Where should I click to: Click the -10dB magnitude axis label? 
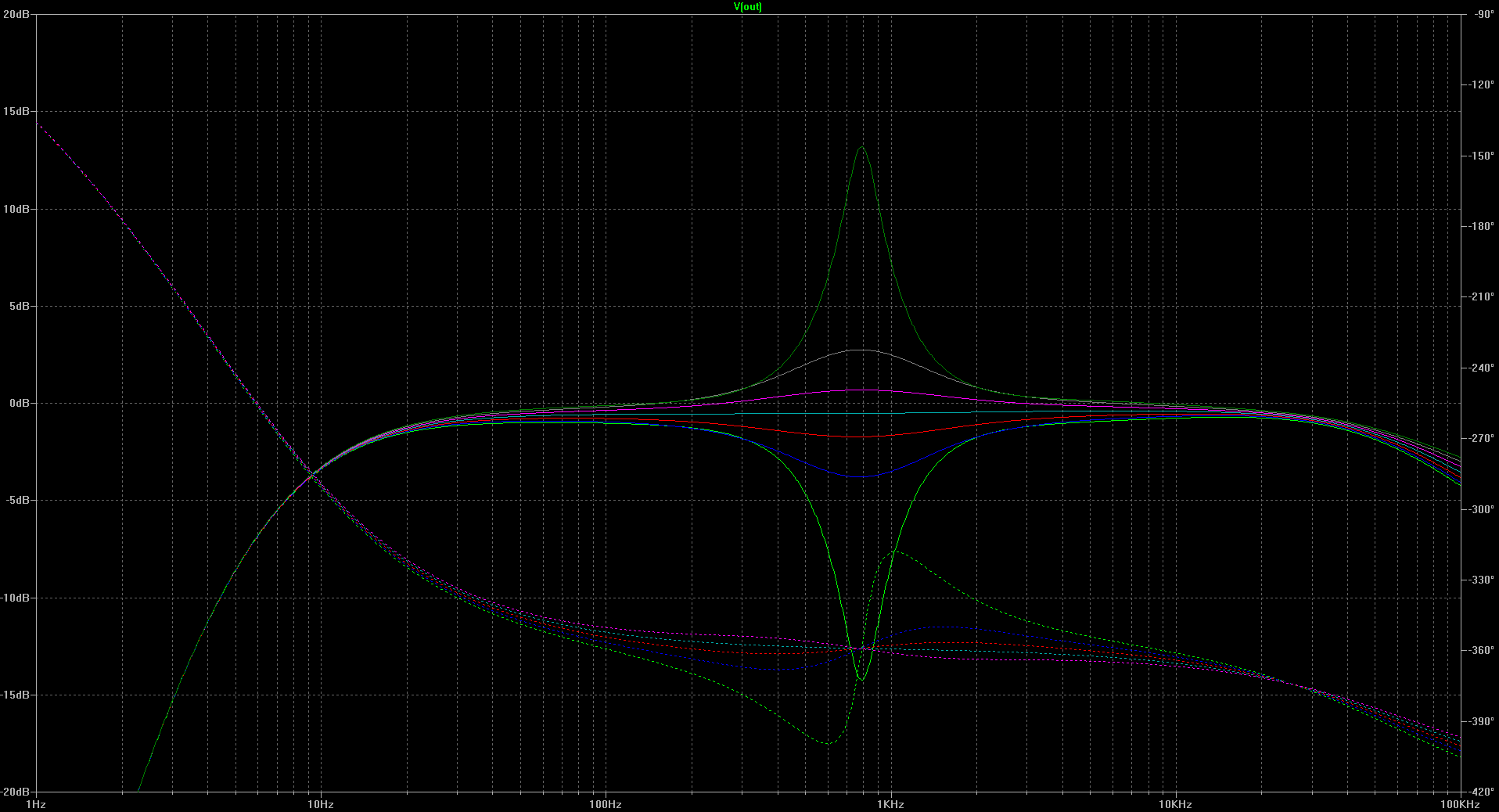(x=16, y=598)
